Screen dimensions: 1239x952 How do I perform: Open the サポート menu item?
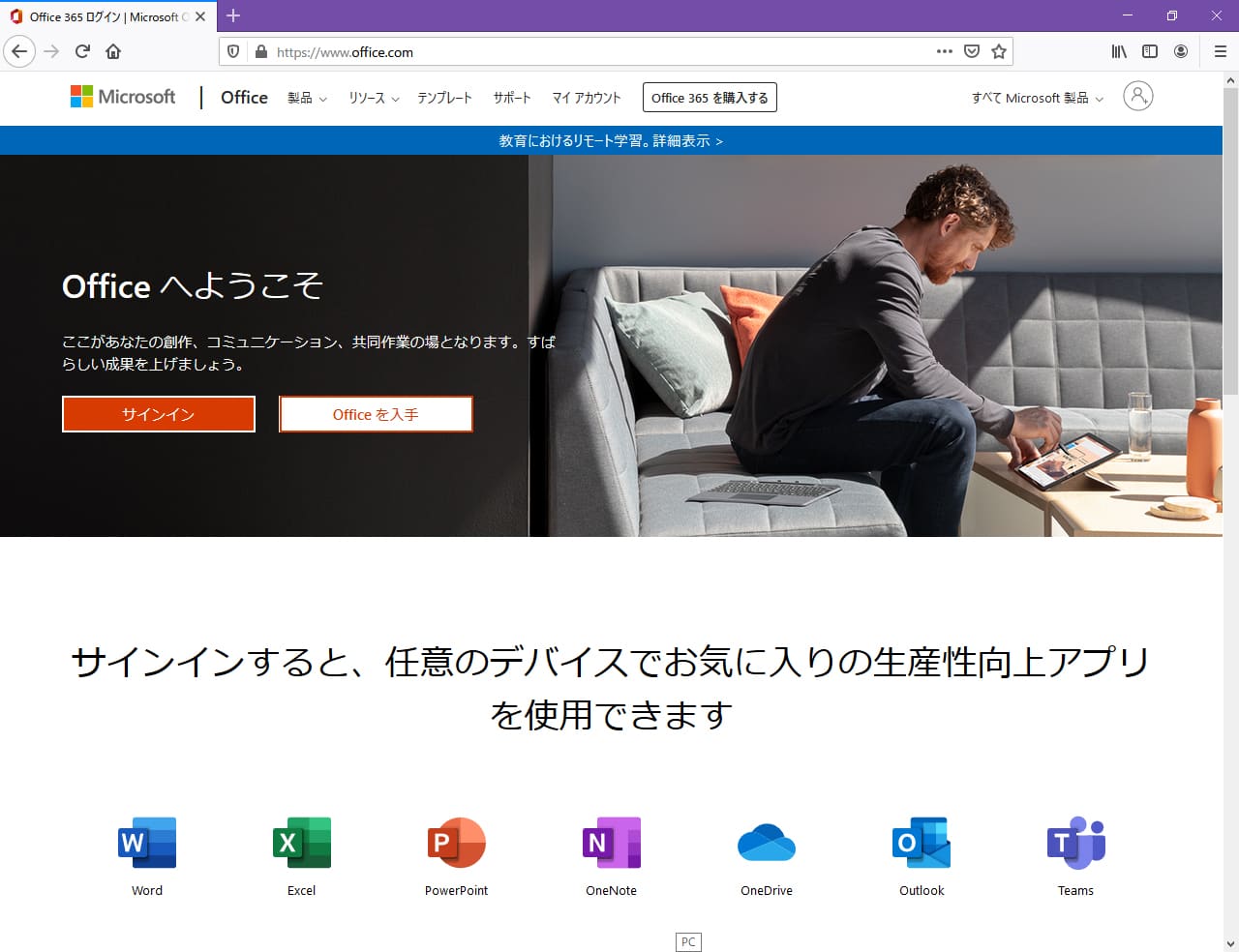(x=512, y=98)
